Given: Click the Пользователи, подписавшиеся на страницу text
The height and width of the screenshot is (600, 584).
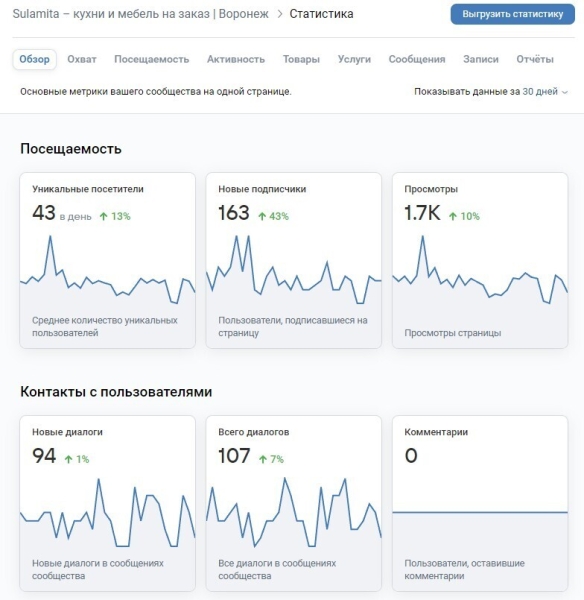Looking at the screenshot, I should 293,326.
